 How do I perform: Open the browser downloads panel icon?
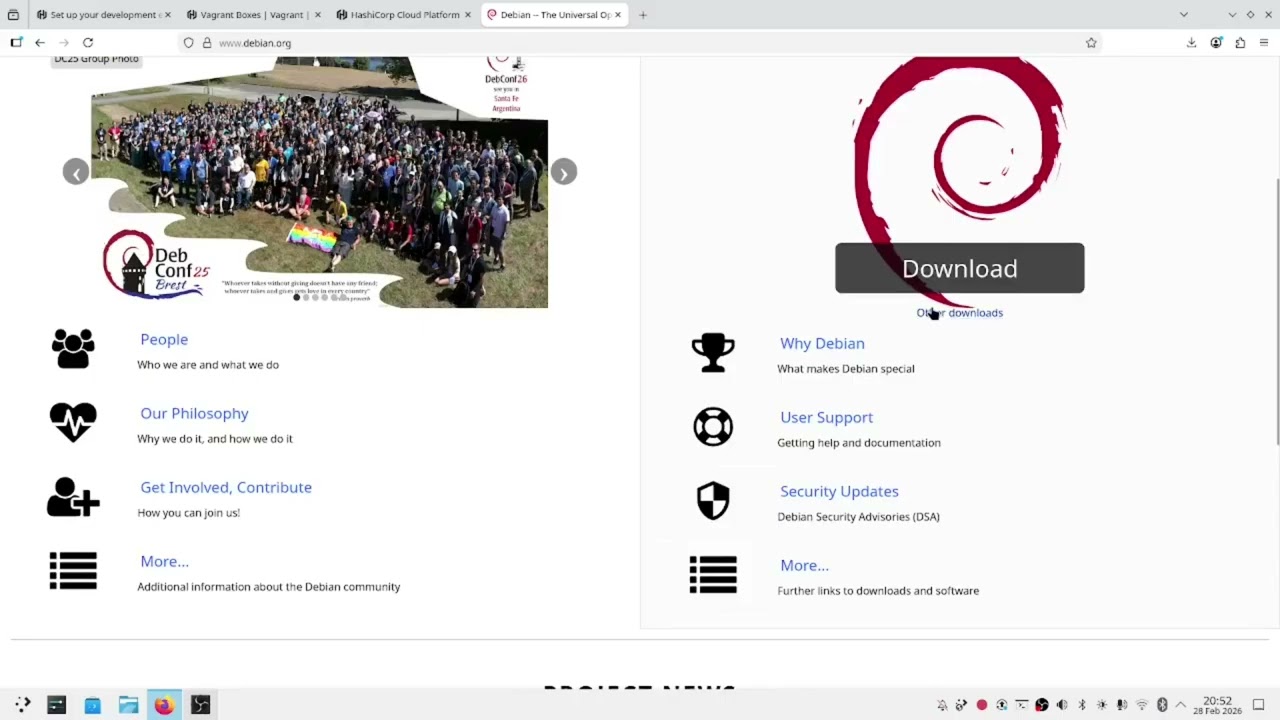click(1191, 43)
